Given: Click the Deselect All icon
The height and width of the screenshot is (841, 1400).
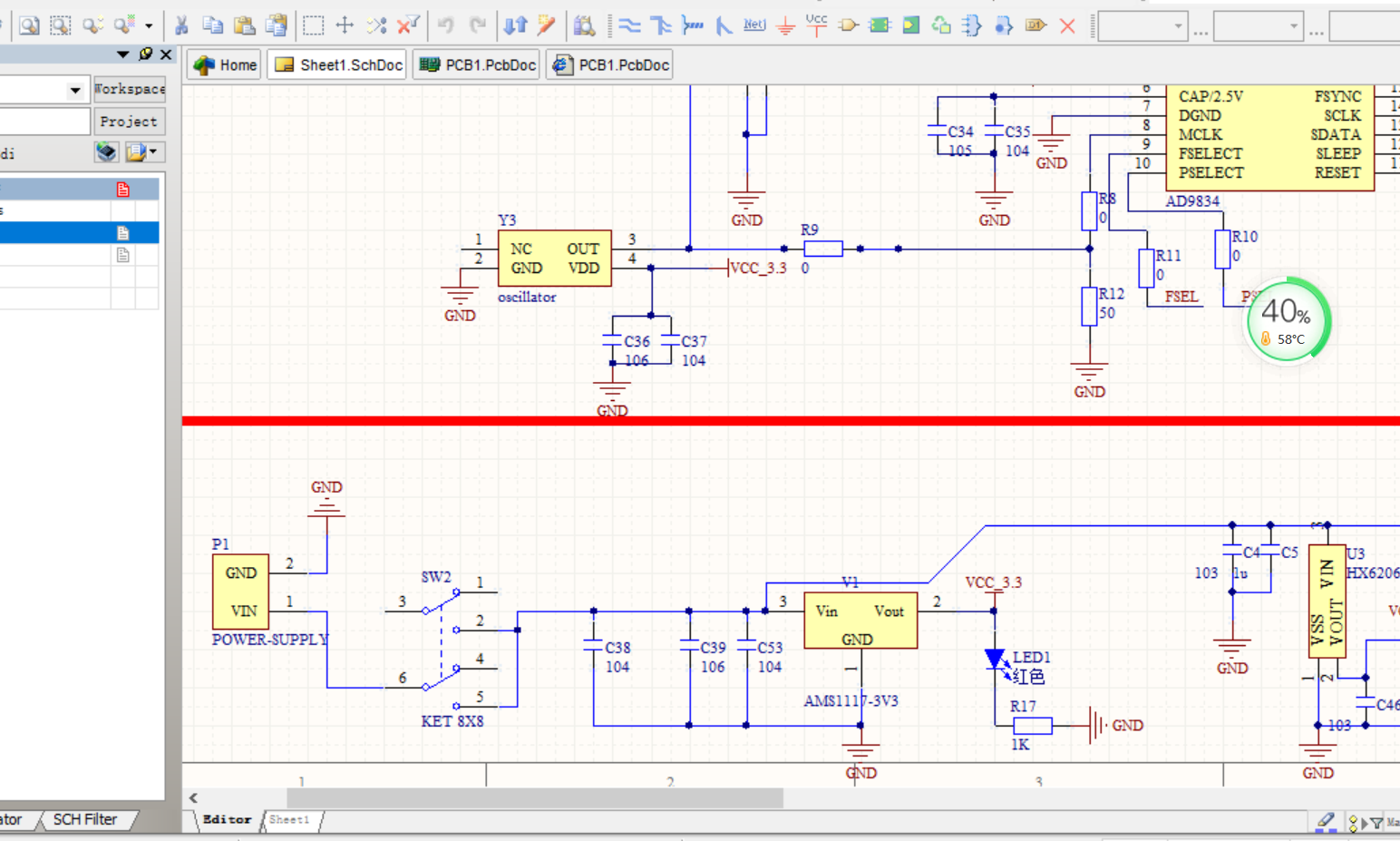Looking at the screenshot, I should [376, 25].
